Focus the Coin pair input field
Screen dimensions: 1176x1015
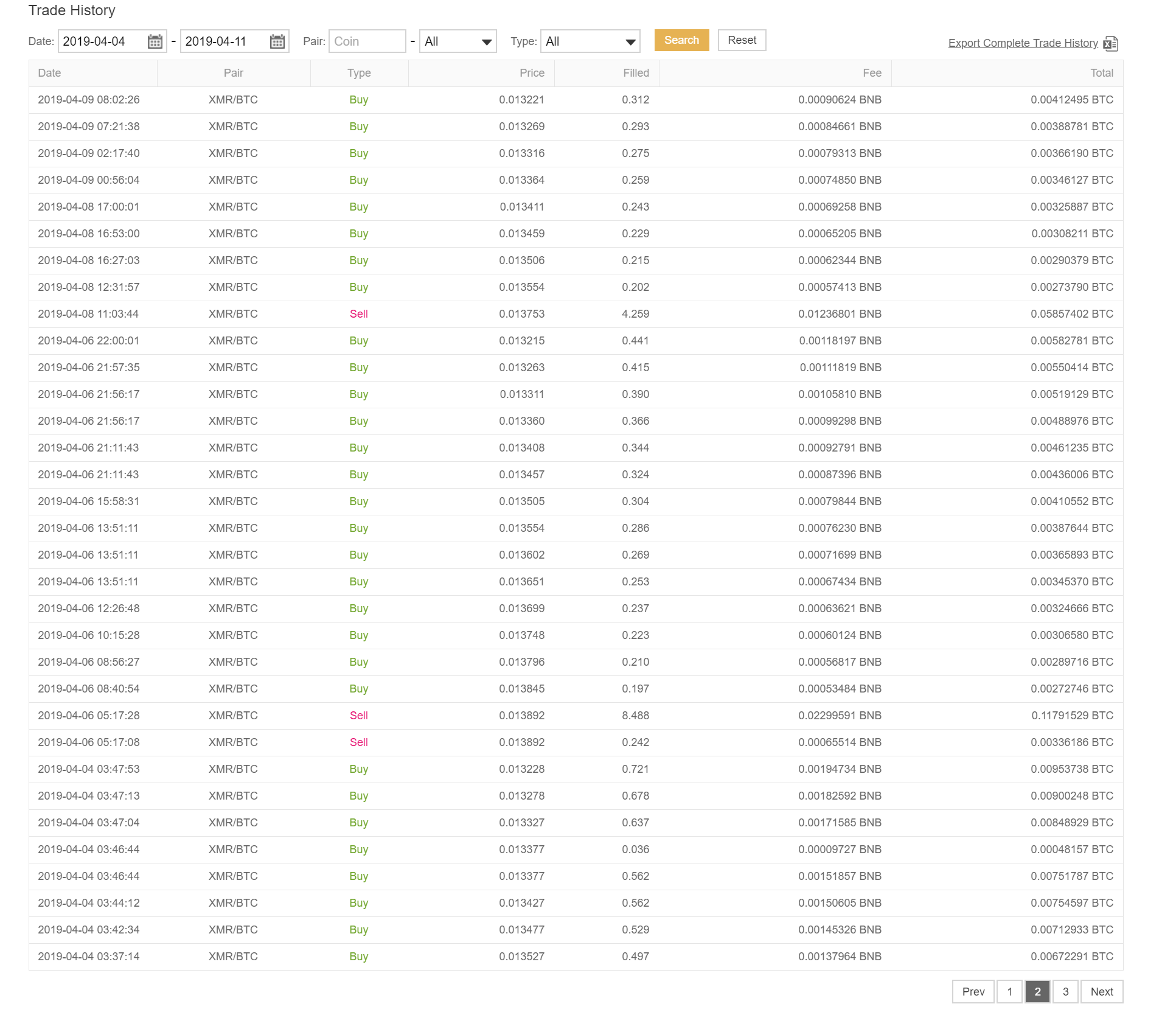(x=367, y=41)
